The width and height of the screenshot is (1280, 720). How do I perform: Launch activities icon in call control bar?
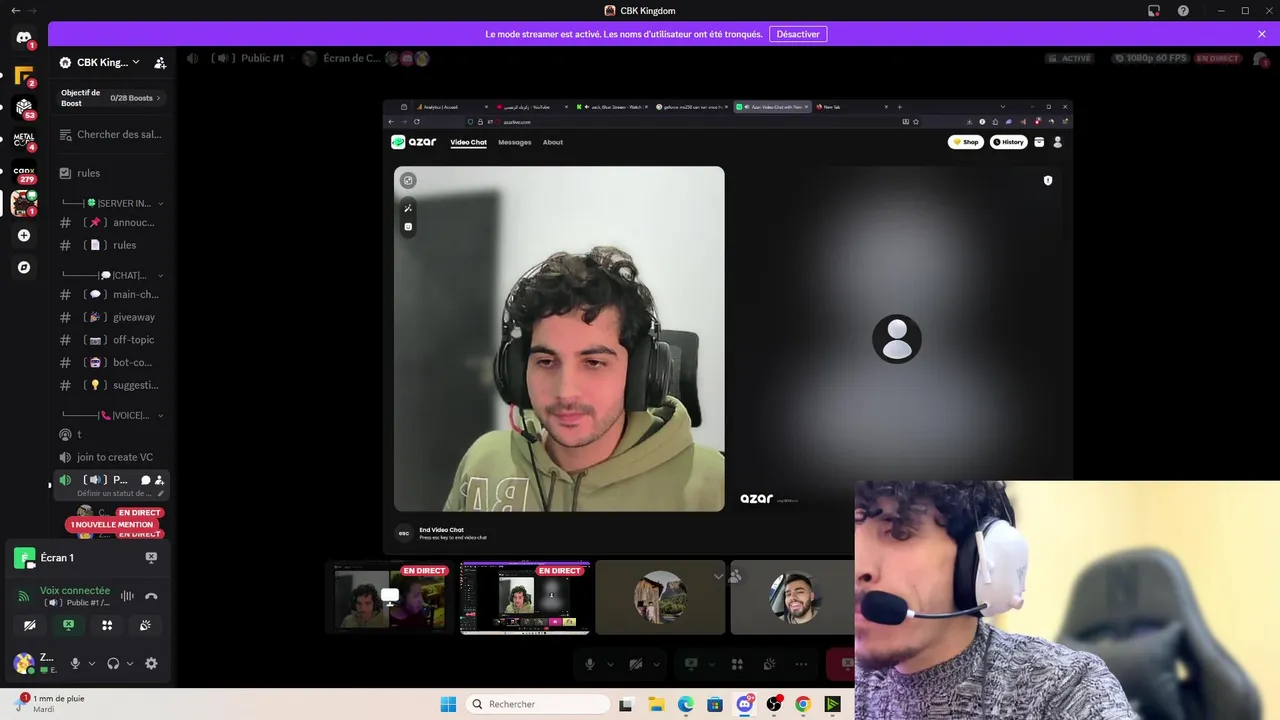[737, 664]
